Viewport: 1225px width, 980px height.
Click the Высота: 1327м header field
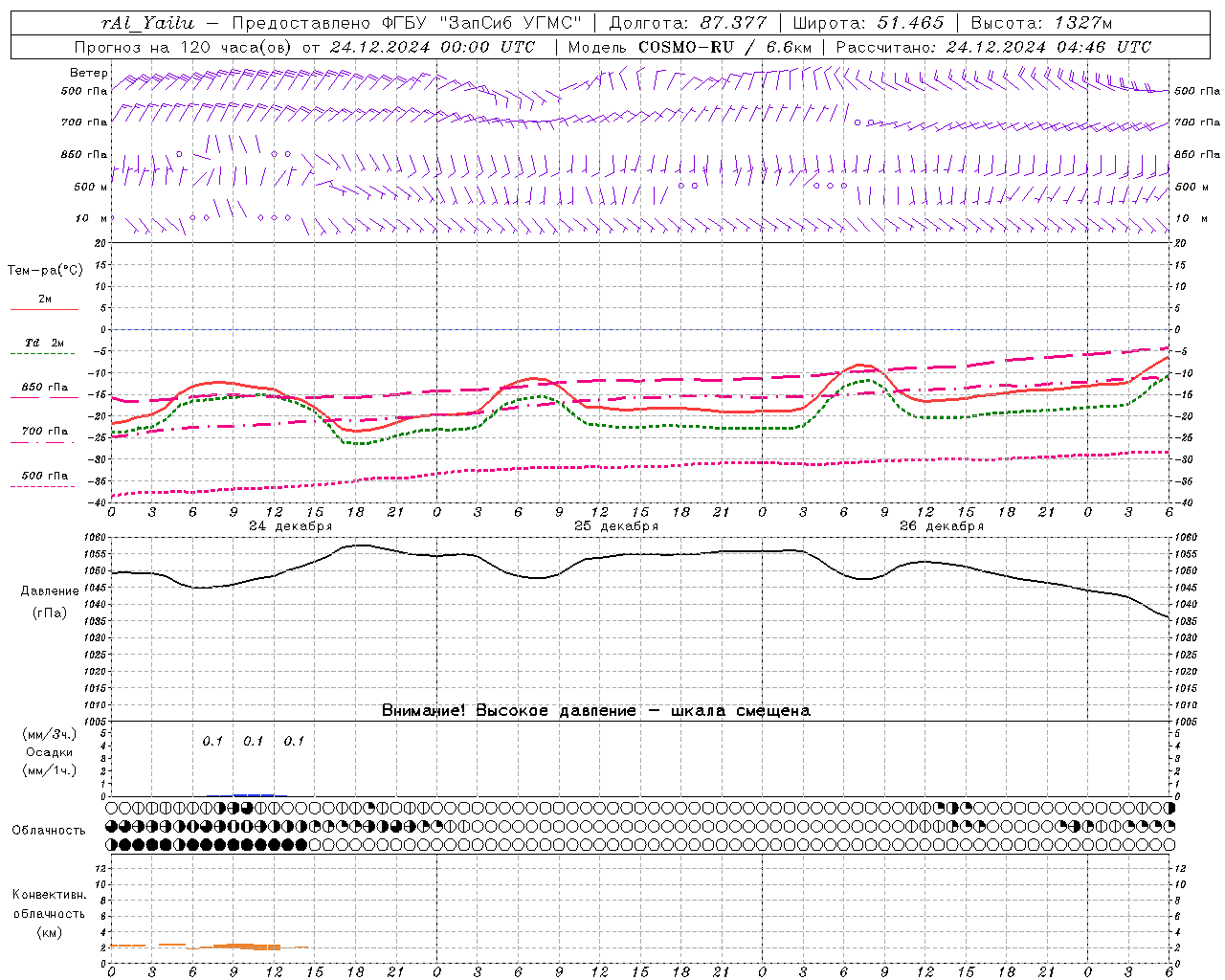pos(1041,23)
